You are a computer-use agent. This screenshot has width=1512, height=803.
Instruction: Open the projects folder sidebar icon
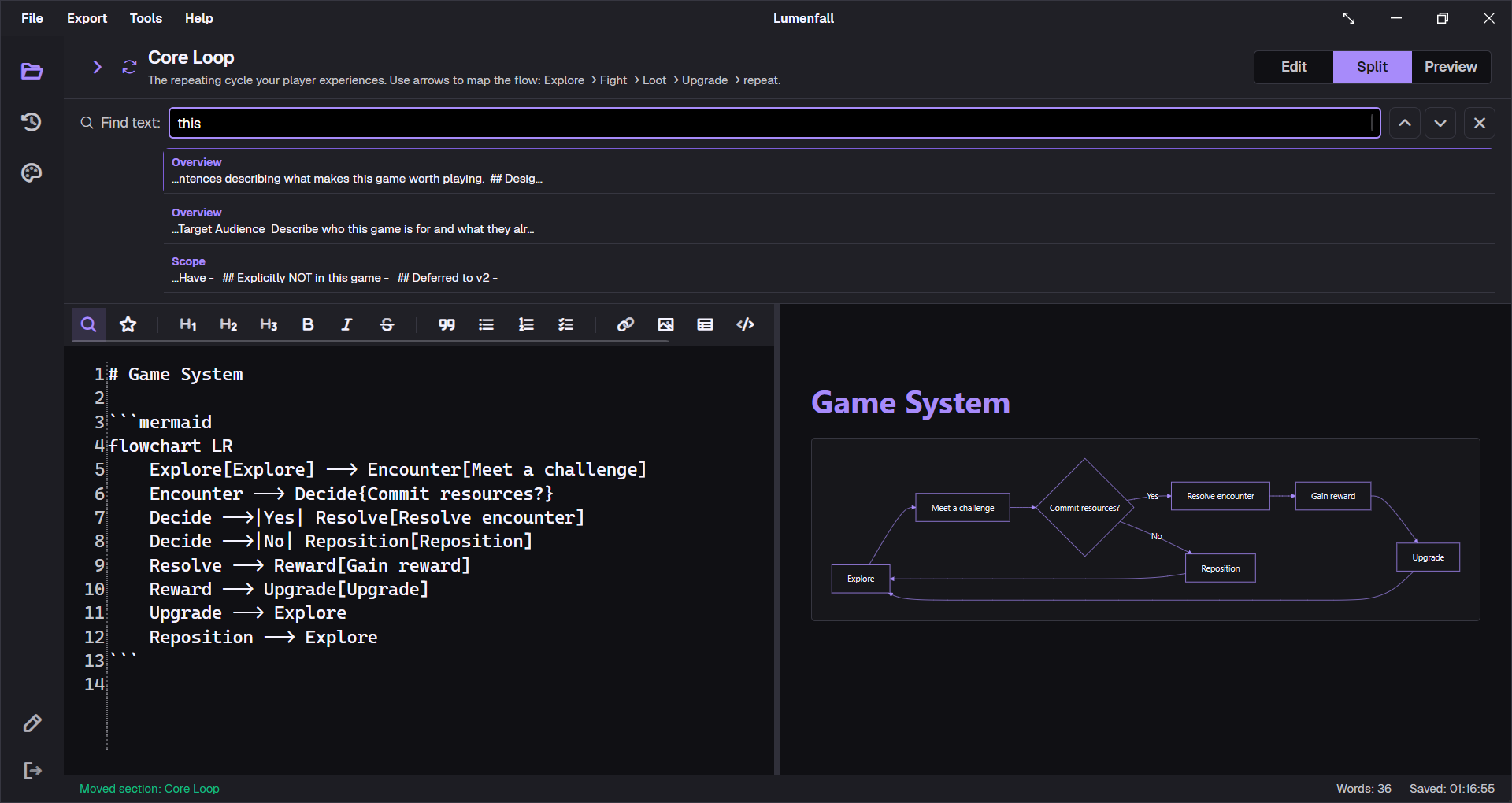tap(31, 72)
